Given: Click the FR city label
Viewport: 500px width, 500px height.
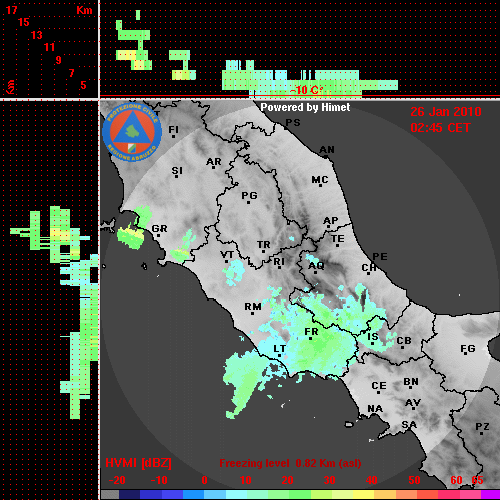Looking at the screenshot, I should coord(311,332).
